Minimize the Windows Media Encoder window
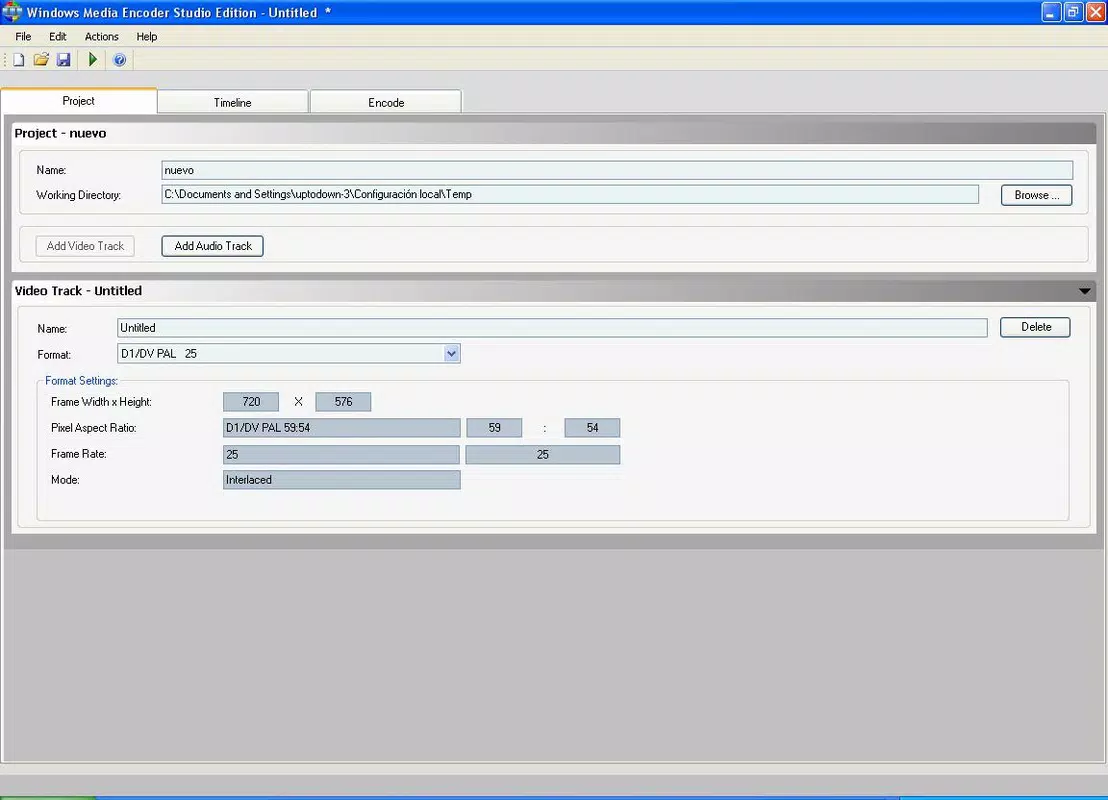 1051,12
